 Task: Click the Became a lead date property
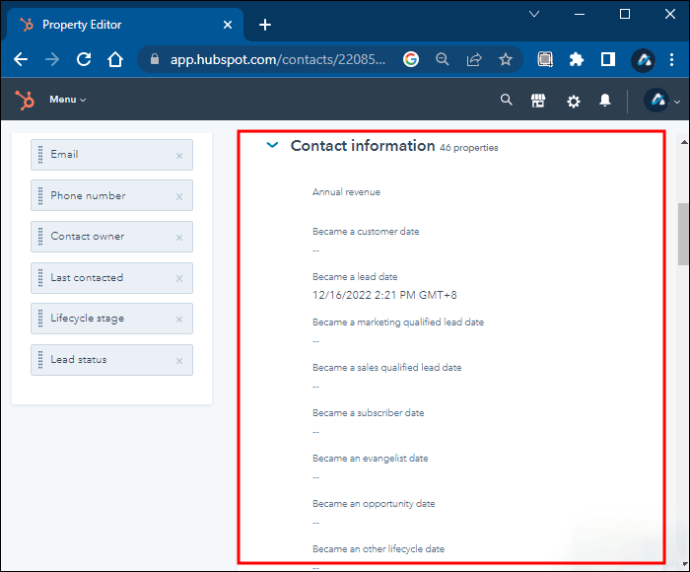coord(355,277)
